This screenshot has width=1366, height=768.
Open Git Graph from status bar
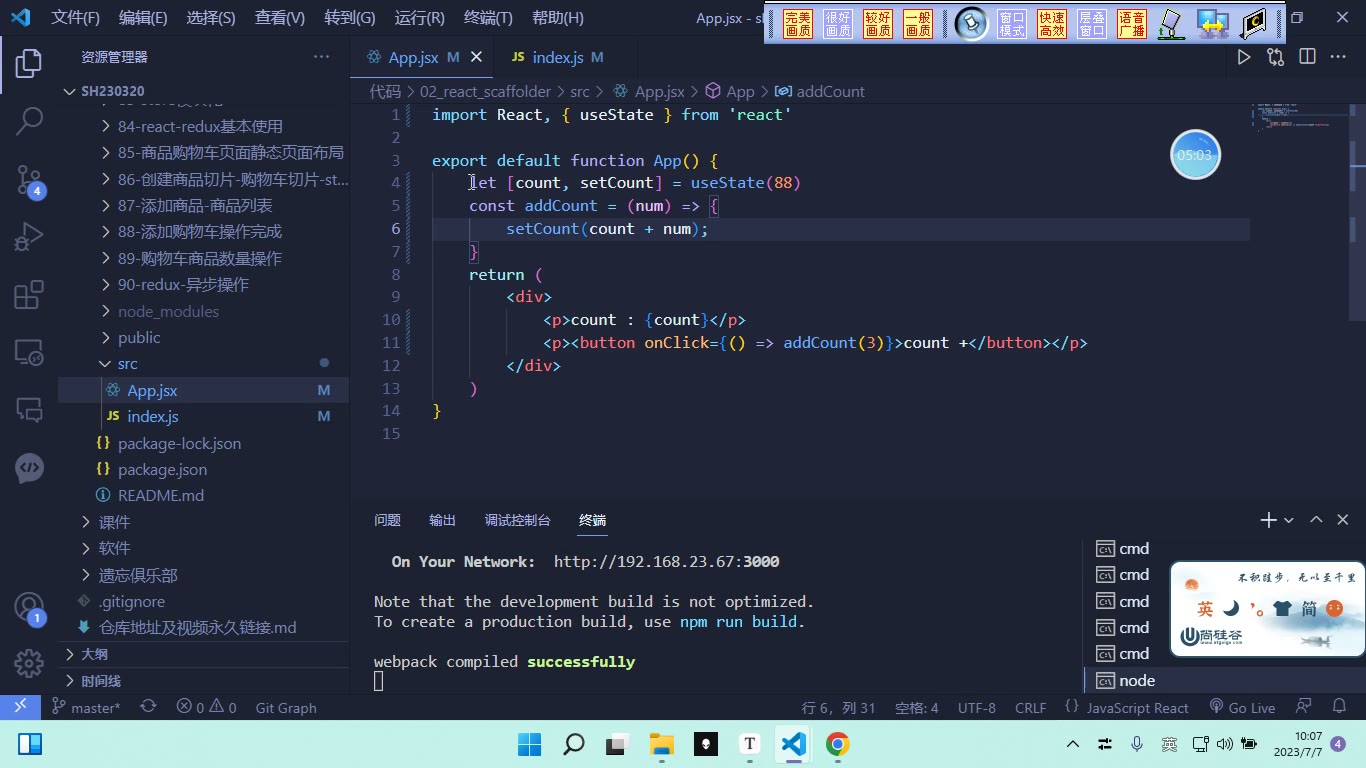(x=286, y=707)
